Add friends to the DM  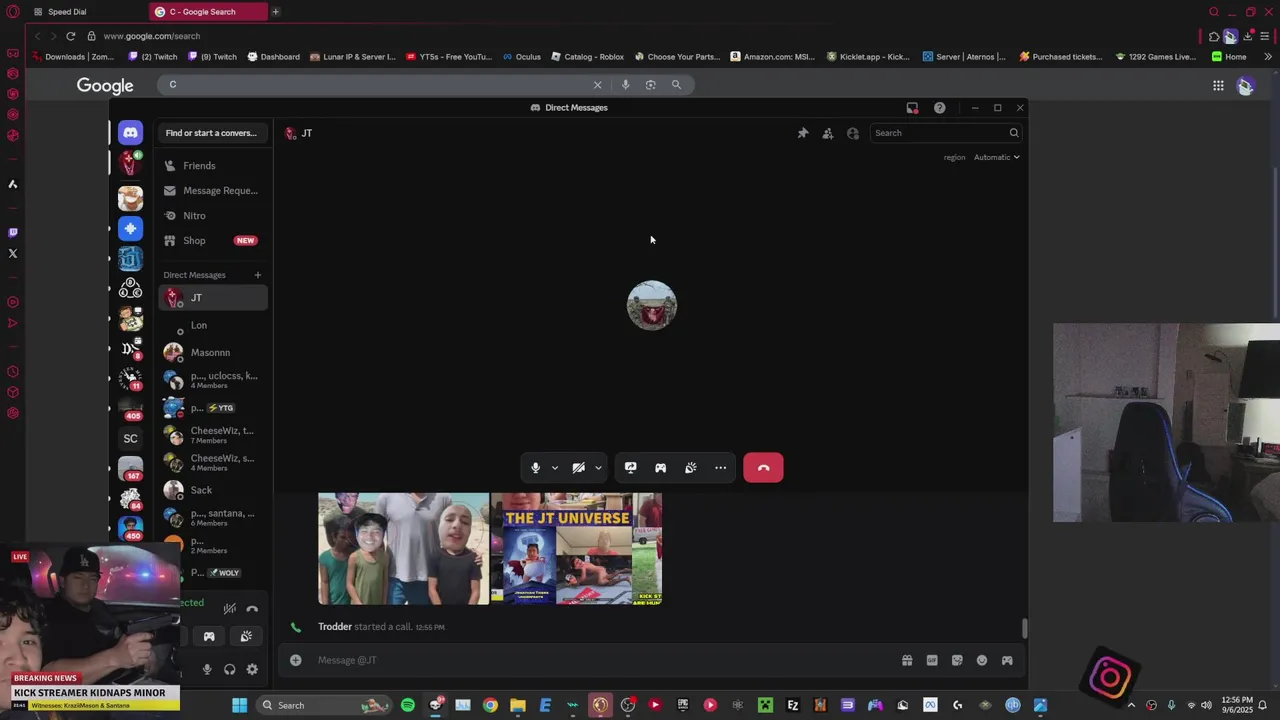[x=828, y=133]
